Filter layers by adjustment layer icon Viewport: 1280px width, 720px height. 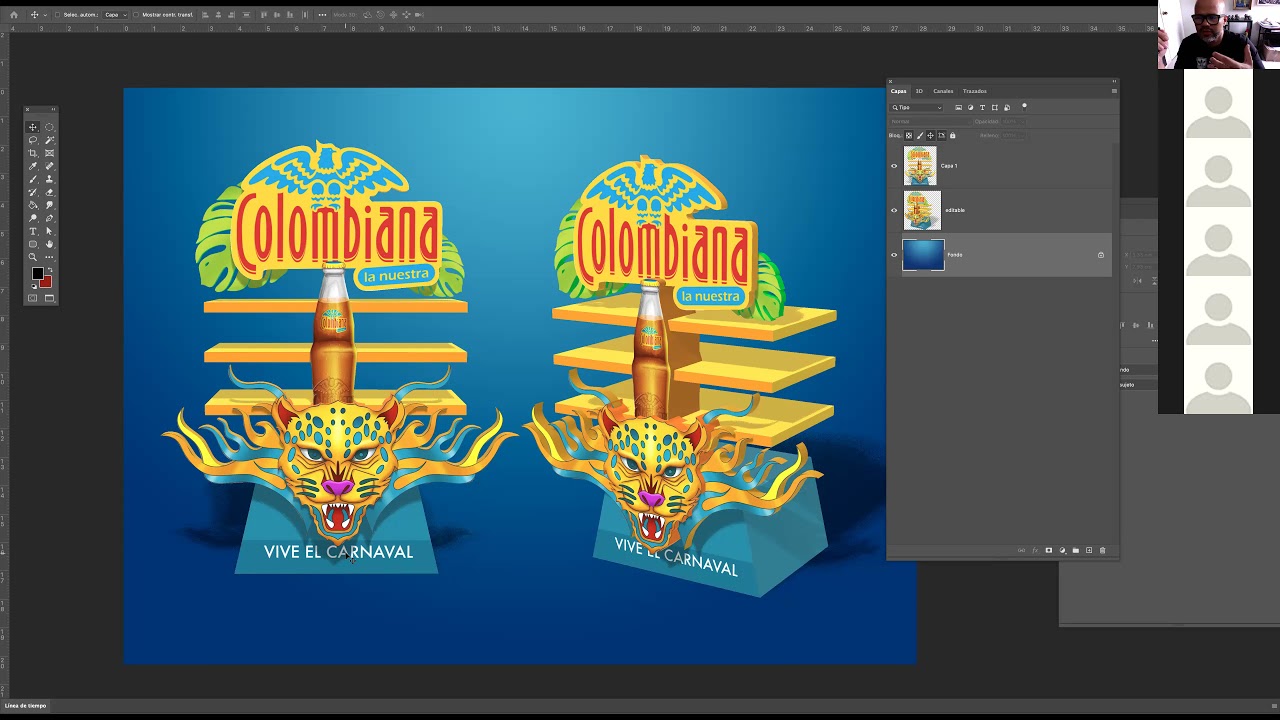(x=970, y=107)
